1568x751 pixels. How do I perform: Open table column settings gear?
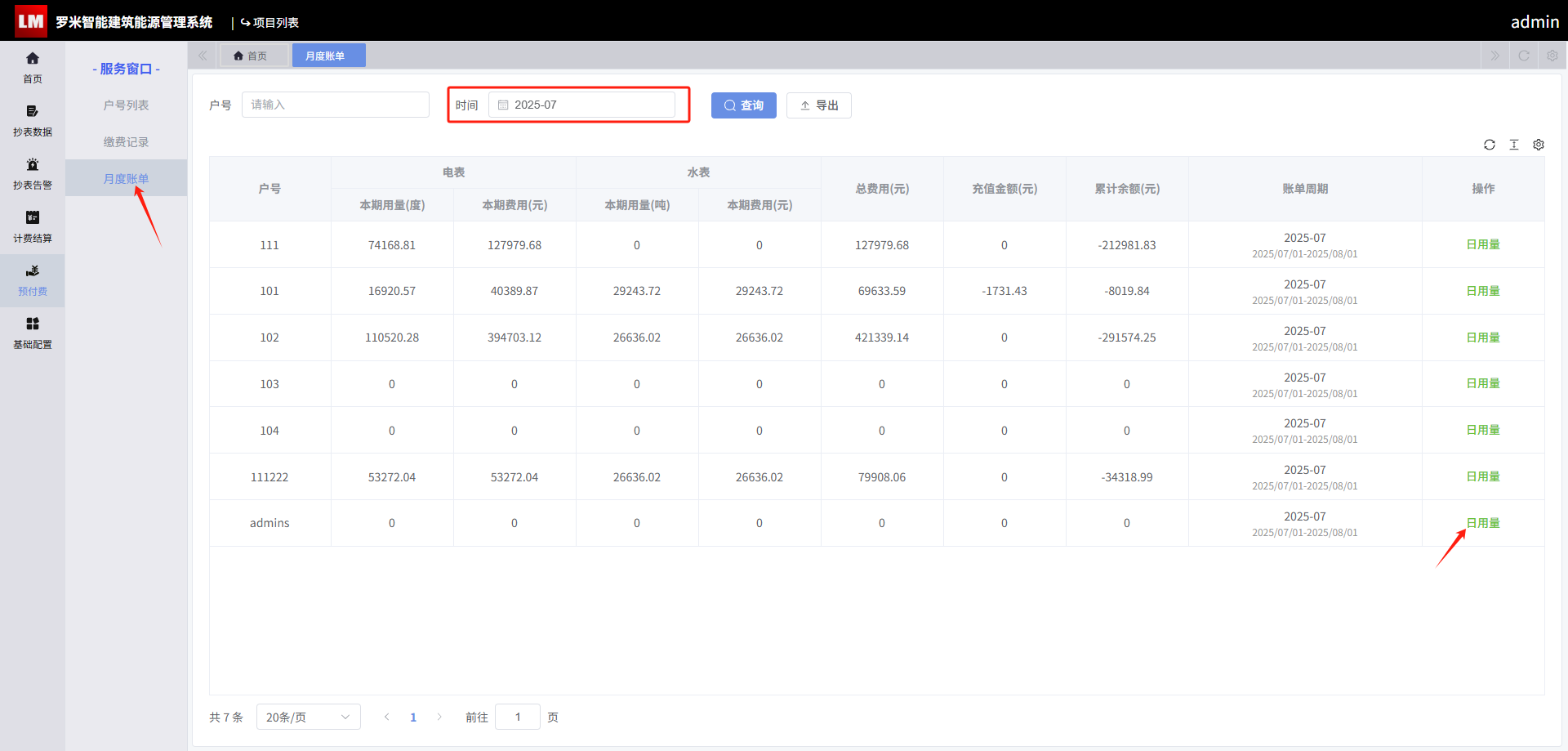click(1539, 145)
